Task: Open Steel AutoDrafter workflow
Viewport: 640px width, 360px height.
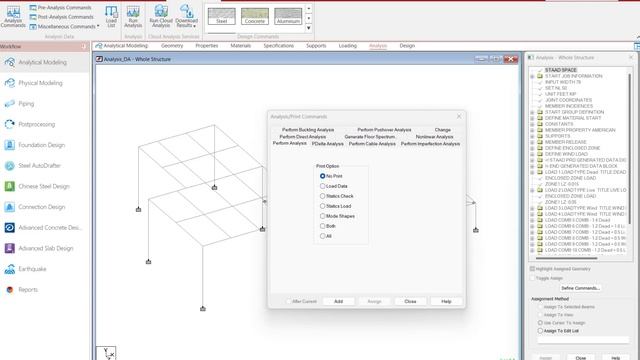Action: point(39,166)
